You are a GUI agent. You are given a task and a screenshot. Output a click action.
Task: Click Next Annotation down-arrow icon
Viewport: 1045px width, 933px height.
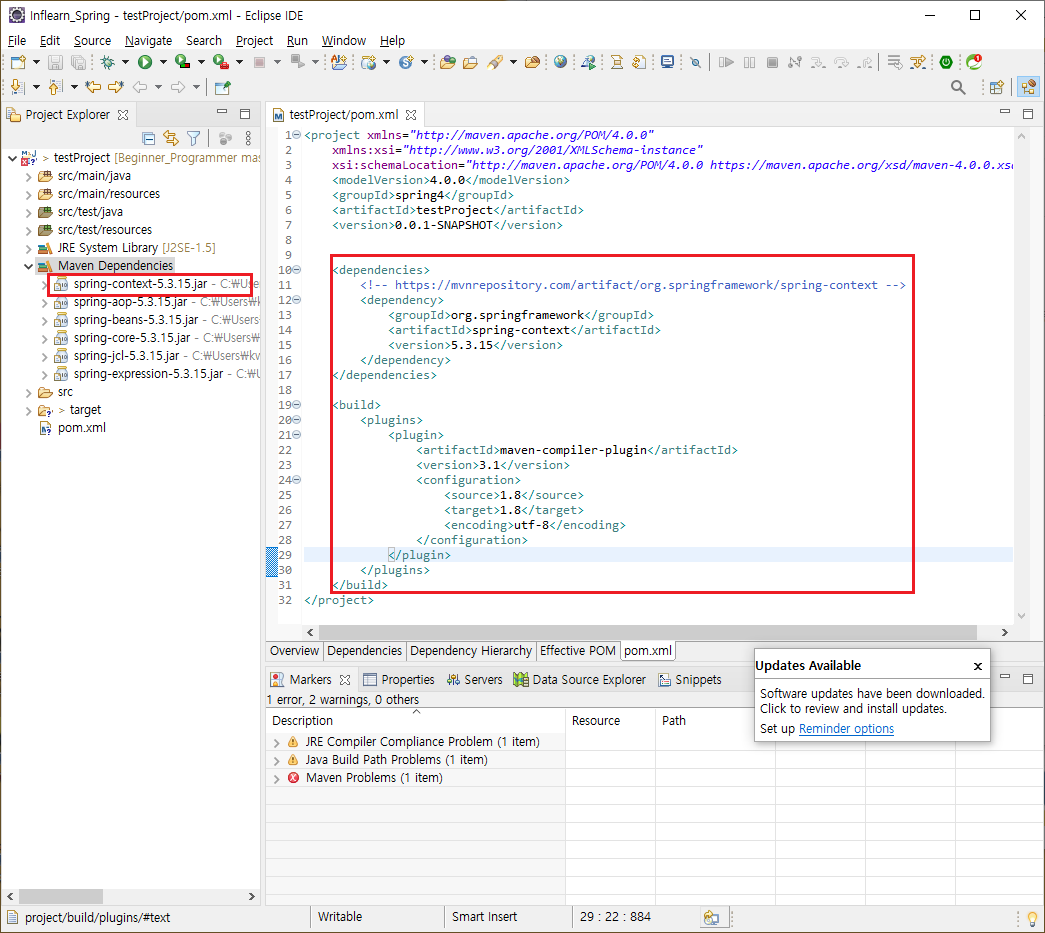click(x=17, y=87)
